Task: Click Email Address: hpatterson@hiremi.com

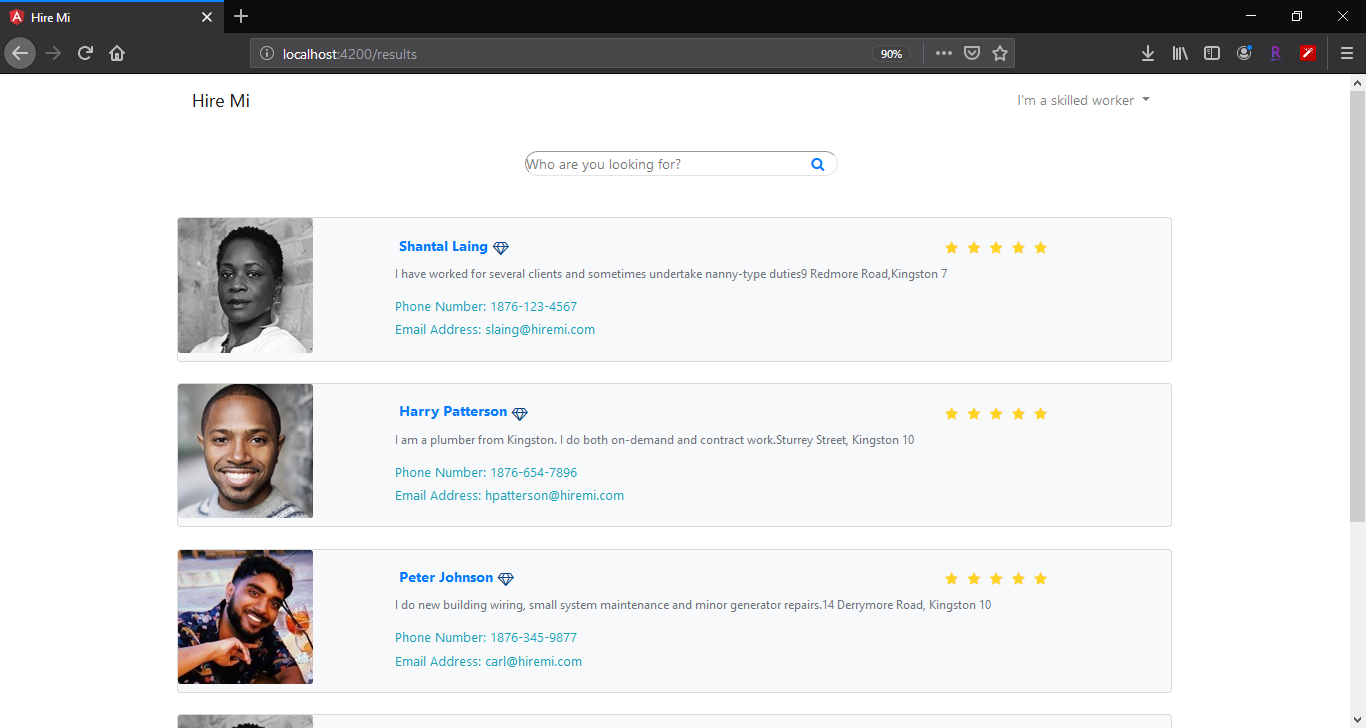Action: tap(509, 496)
